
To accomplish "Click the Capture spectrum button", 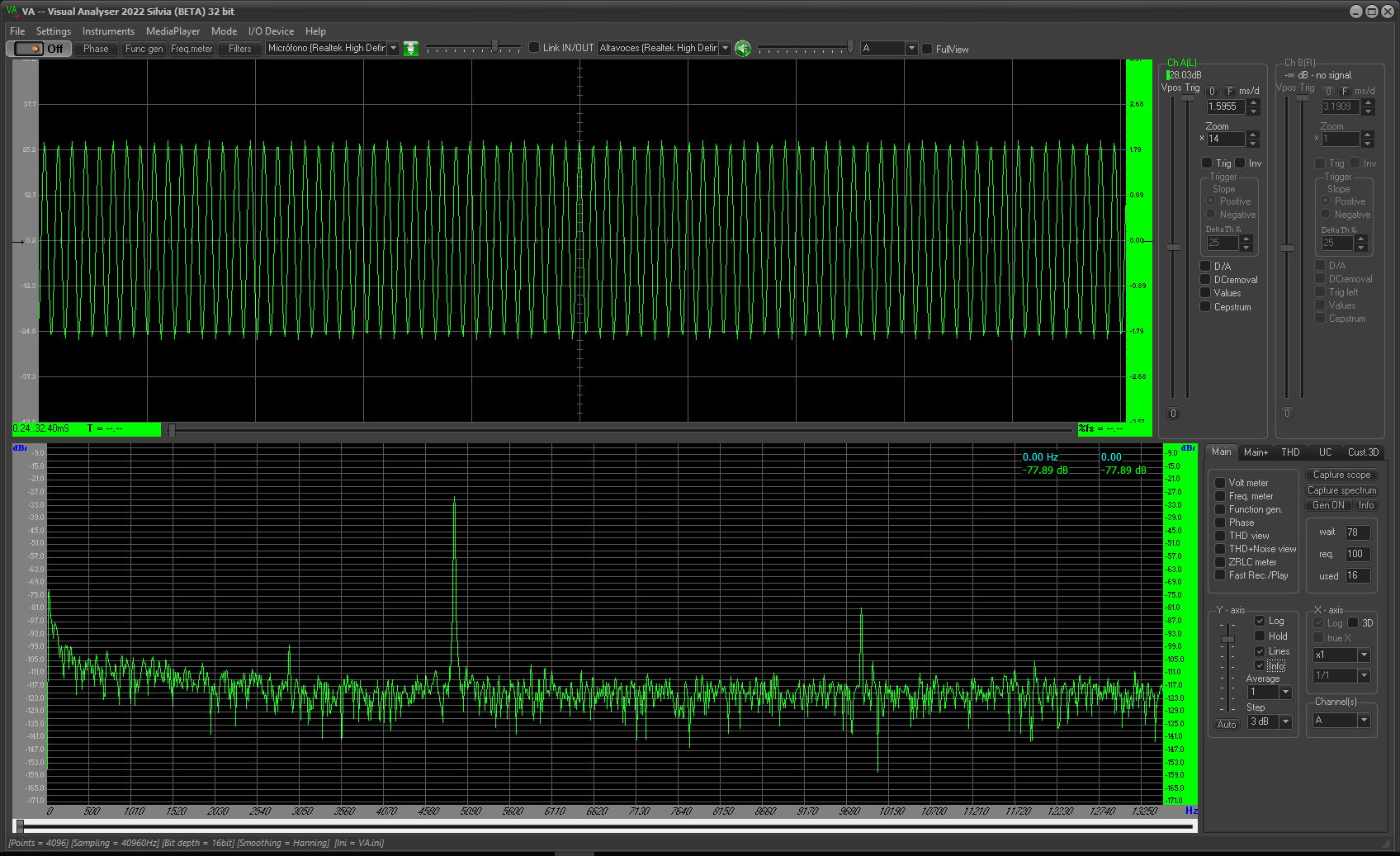I will [1341, 490].
